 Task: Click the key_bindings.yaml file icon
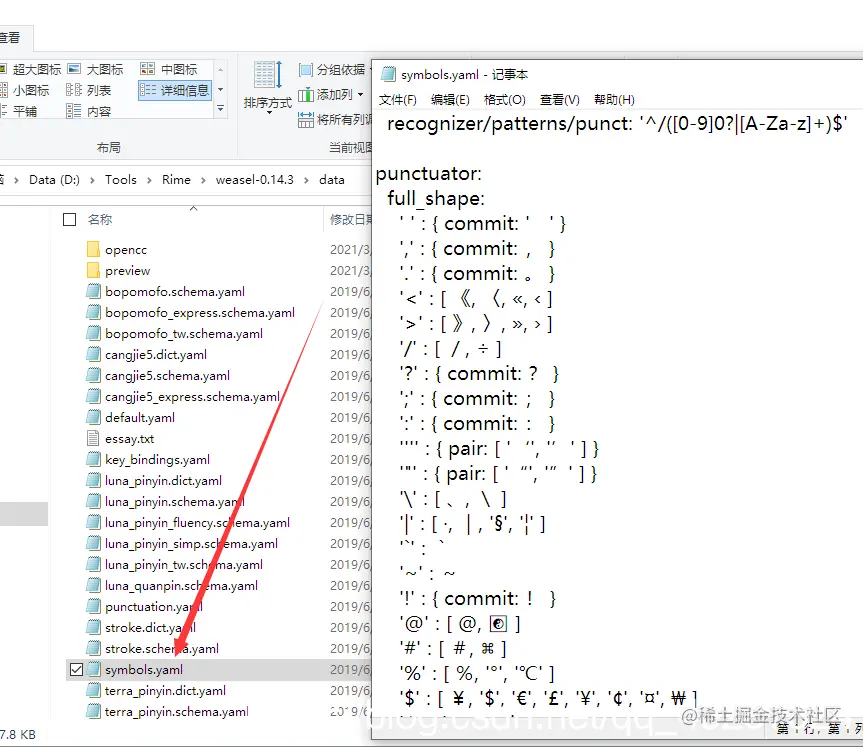coord(94,460)
